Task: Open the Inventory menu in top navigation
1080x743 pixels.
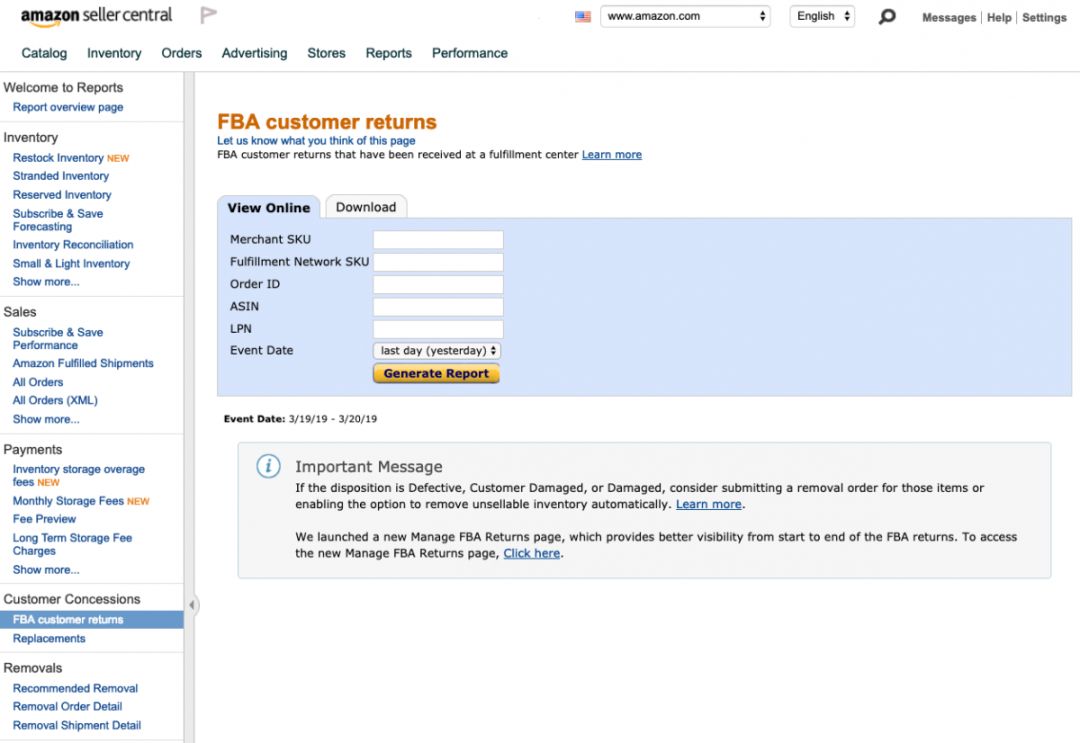Action: click(x=114, y=53)
